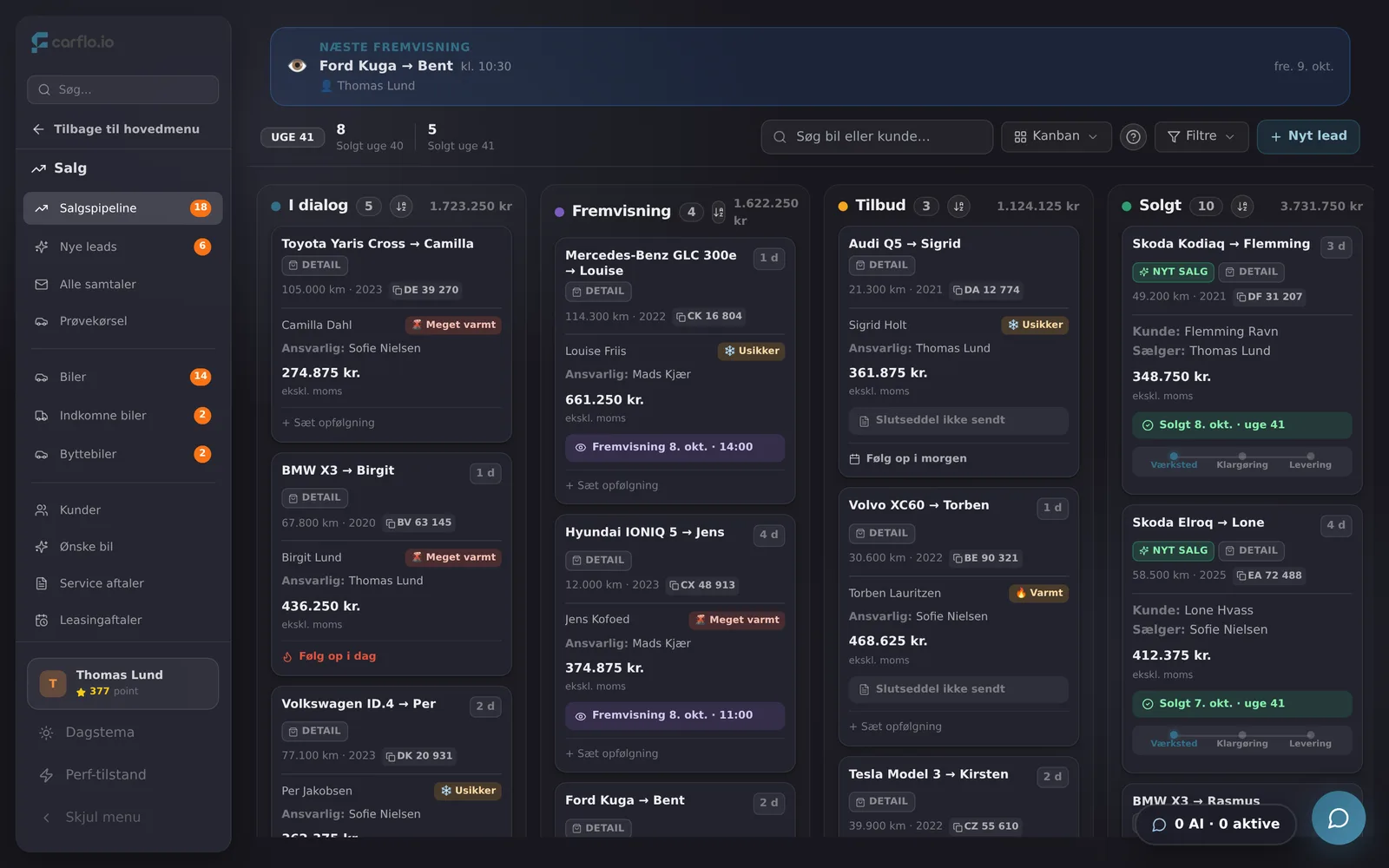The height and width of the screenshot is (868, 1389).
Task: Click the Biler car icon in sidebar
Action: pos(41,377)
